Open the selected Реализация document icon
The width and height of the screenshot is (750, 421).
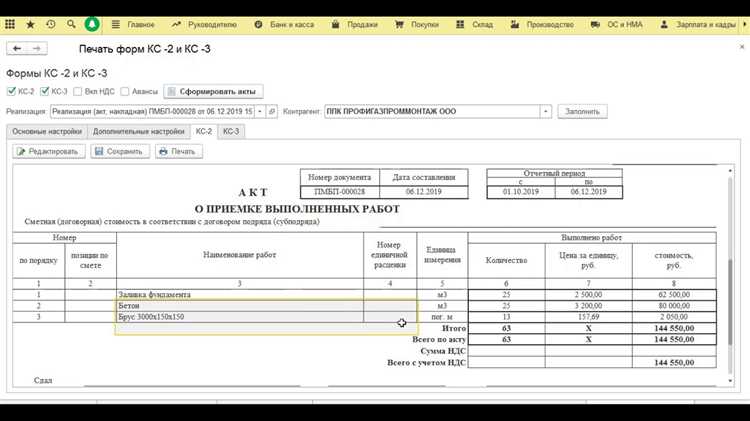(x=272, y=111)
